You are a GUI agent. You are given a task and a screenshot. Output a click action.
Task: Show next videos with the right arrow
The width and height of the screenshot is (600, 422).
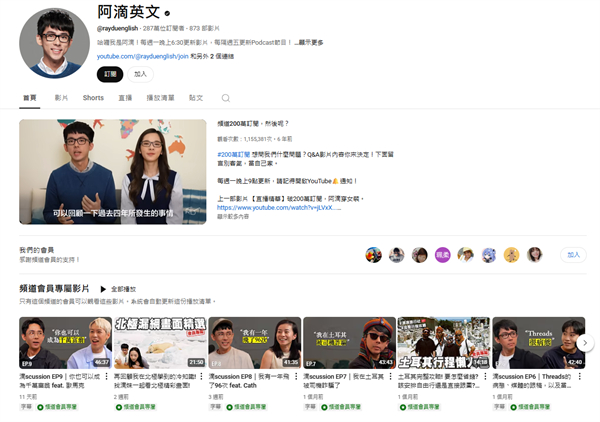585,343
